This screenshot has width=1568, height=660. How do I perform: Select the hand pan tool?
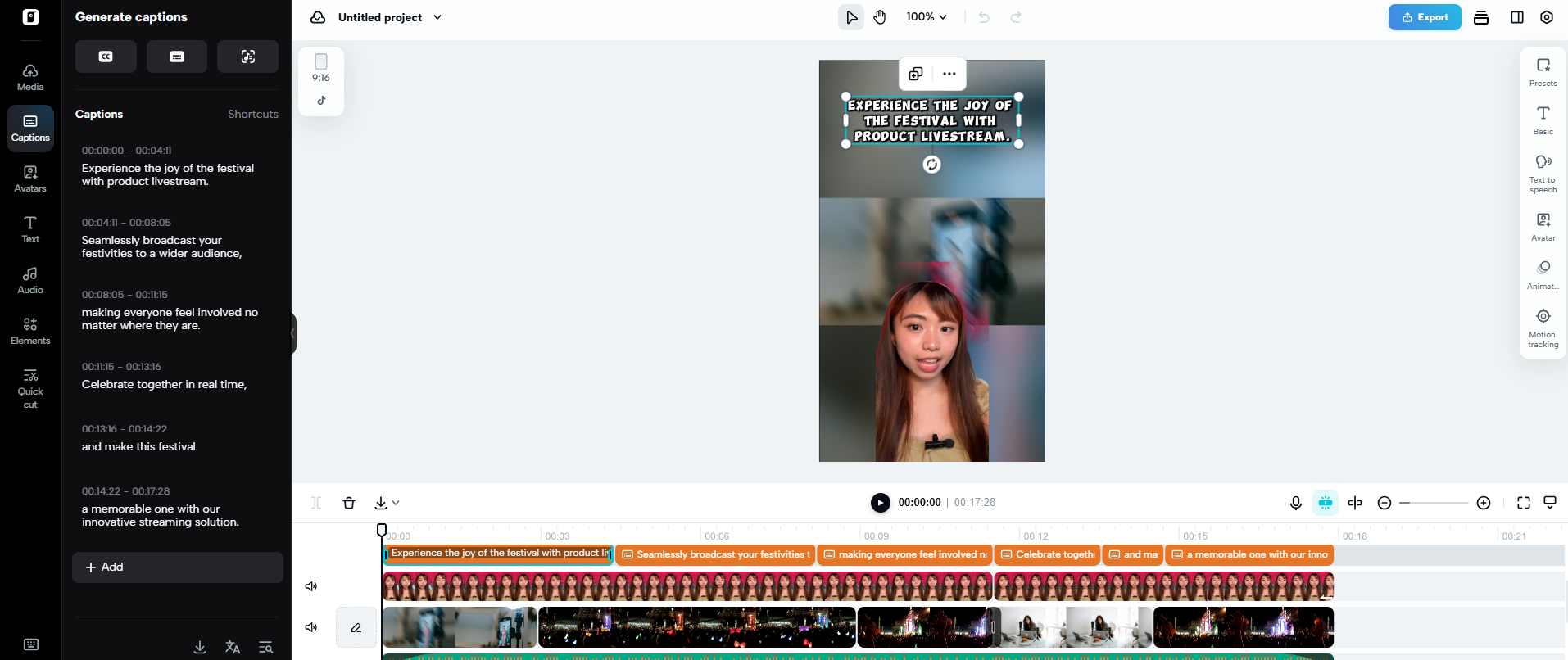pyautogui.click(x=880, y=17)
